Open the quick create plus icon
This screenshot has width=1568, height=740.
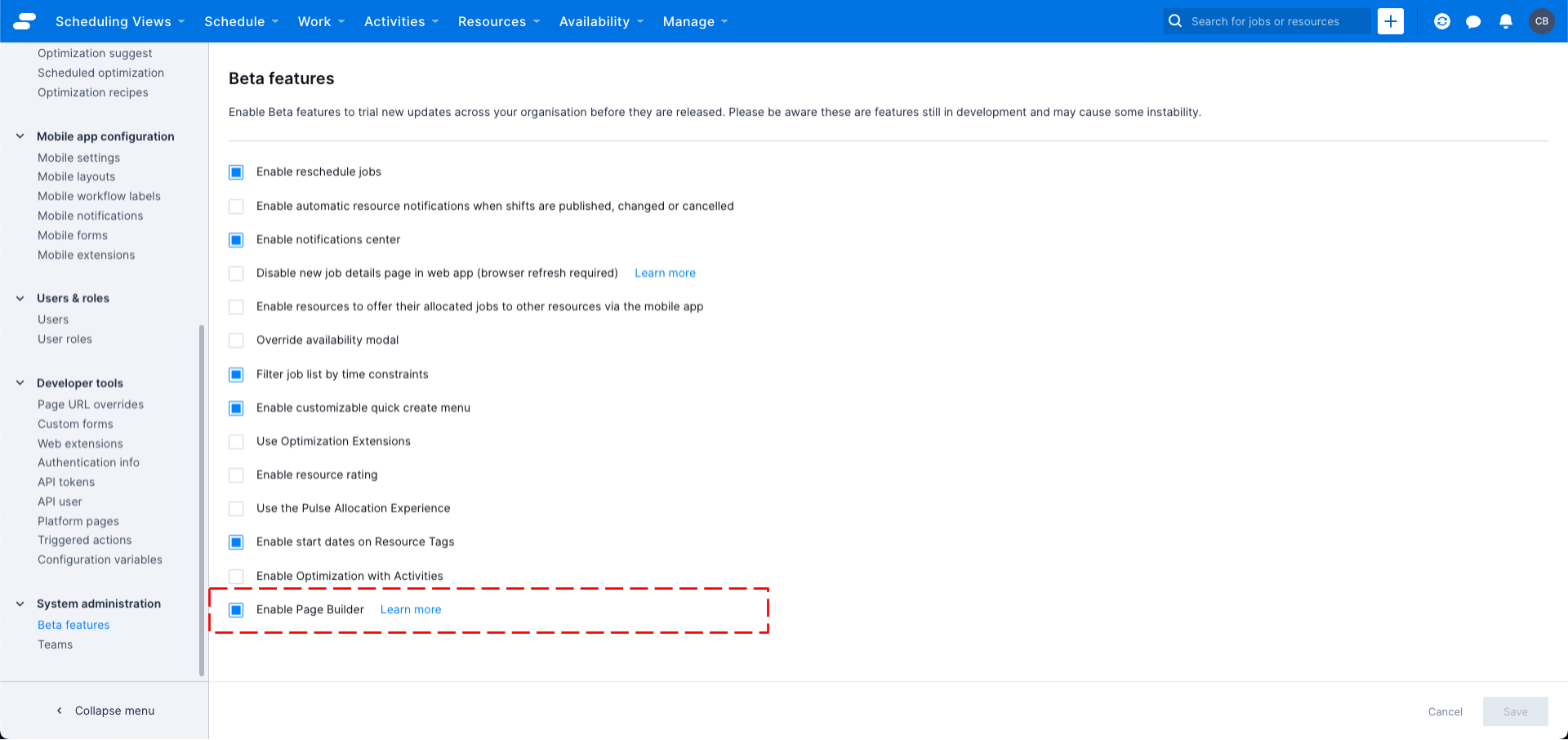pyautogui.click(x=1391, y=21)
